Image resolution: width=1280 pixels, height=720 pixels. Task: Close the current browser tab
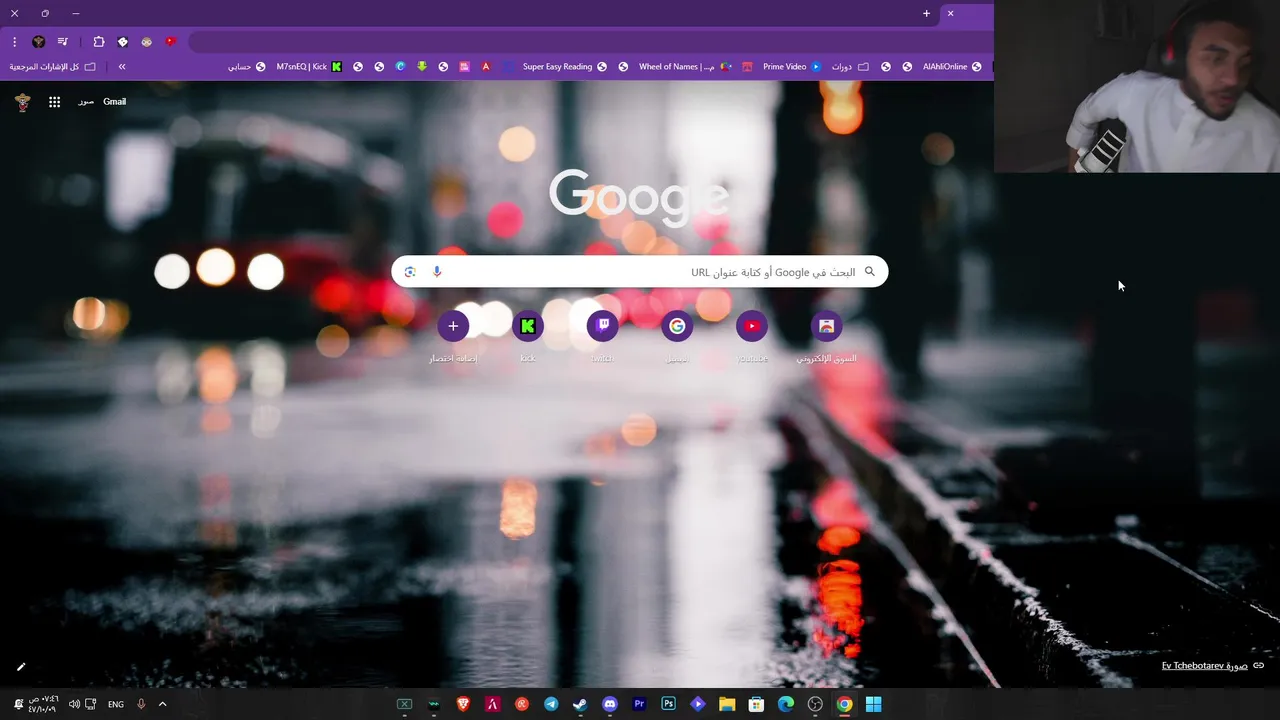[950, 13]
